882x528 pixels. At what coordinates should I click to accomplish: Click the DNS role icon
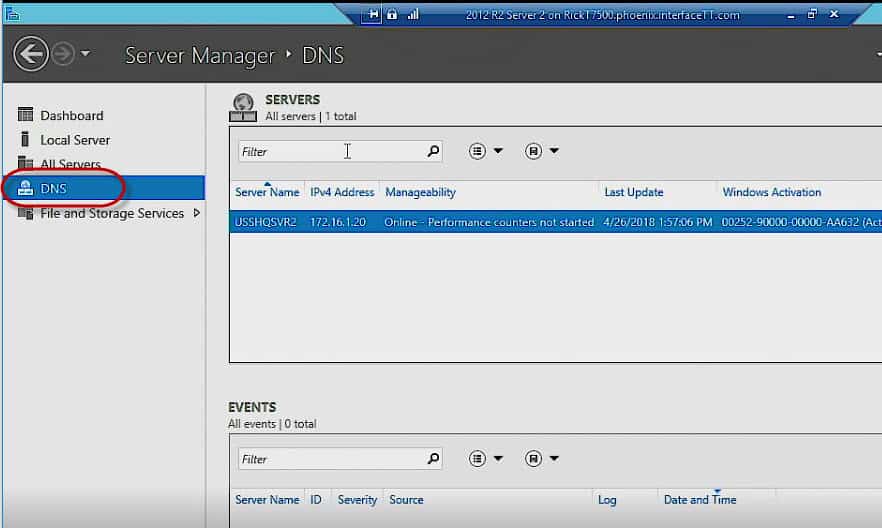[25, 188]
